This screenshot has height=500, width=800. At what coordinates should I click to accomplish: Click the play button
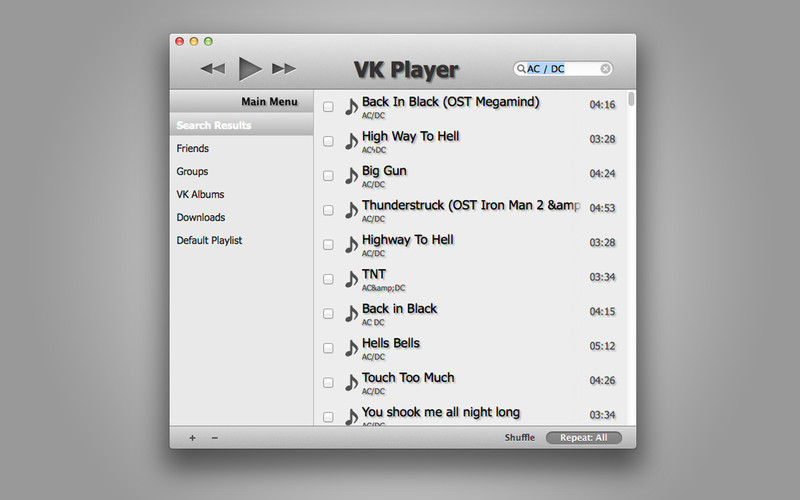tap(250, 68)
